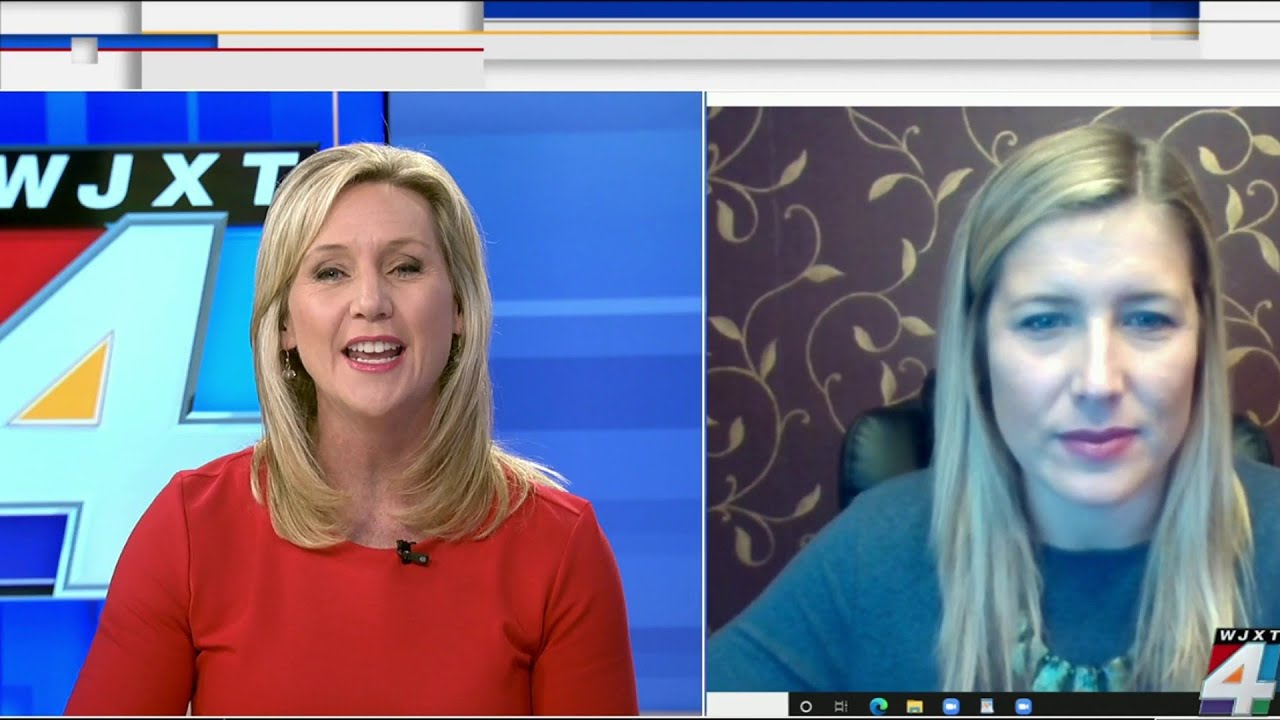This screenshot has height=720, width=1280.
Task: Open the document app icon between the Zoom icons
Action: click(x=987, y=706)
